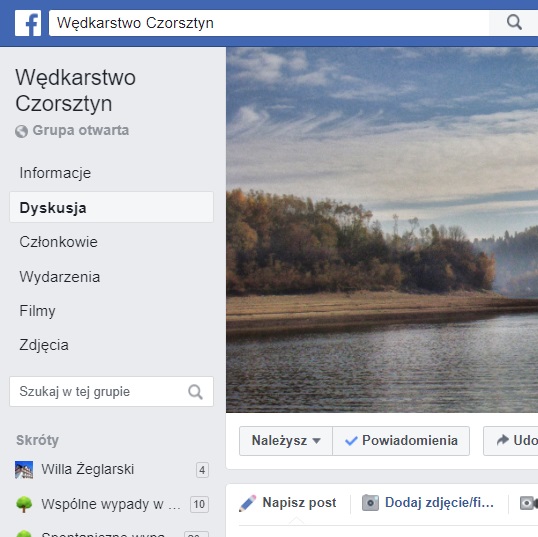Click the notification count 10 badge
Screen dimensions: 538x537
point(199,504)
